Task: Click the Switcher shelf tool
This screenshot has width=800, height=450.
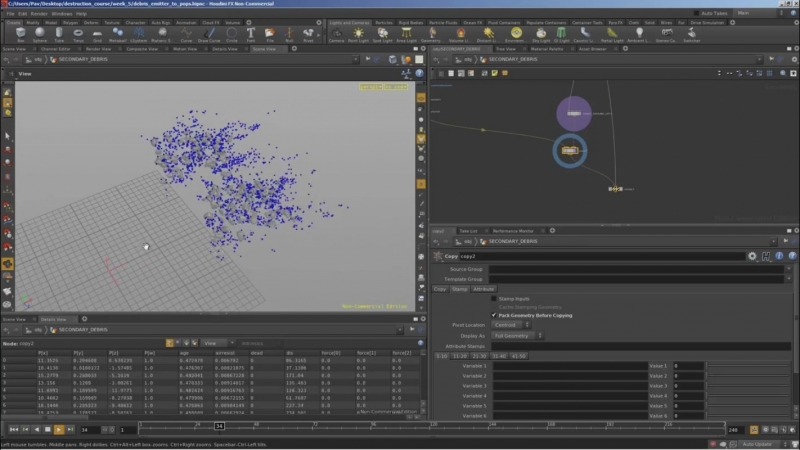Action: (691, 34)
